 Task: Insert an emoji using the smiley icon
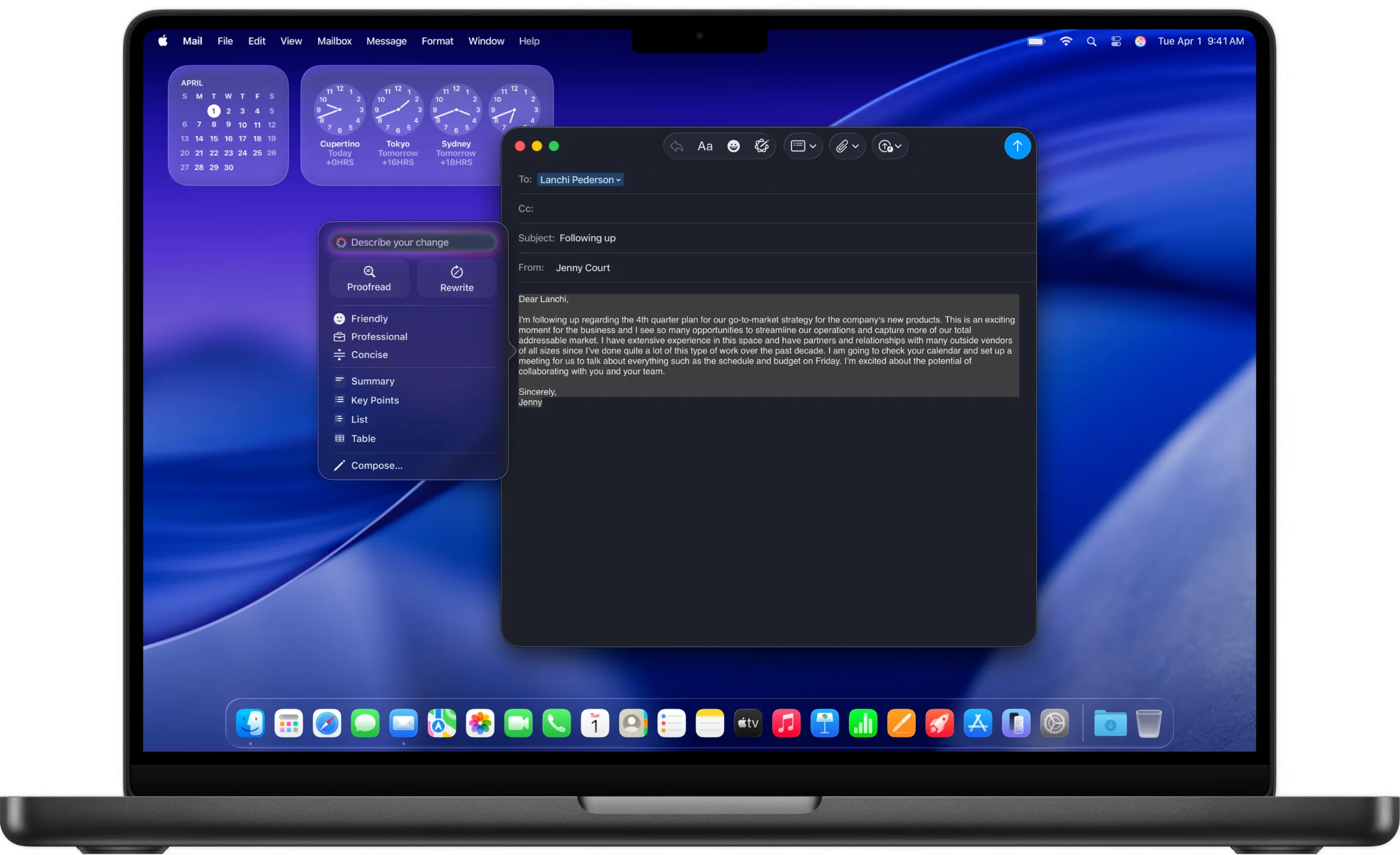click(733, 146)
